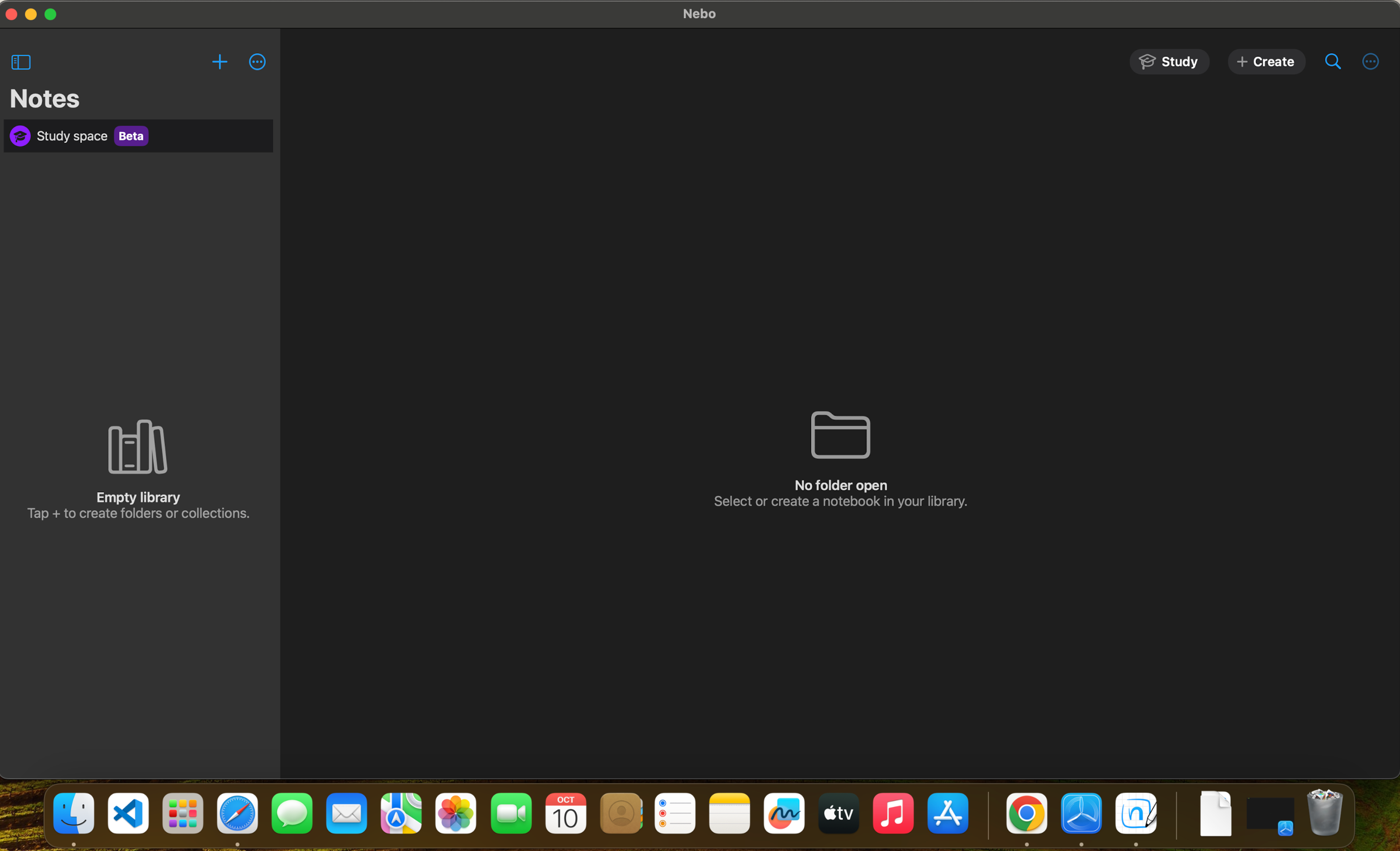Select the Study space item
The height and width of the screenshot is (851, 1400).
click(72, 136)
